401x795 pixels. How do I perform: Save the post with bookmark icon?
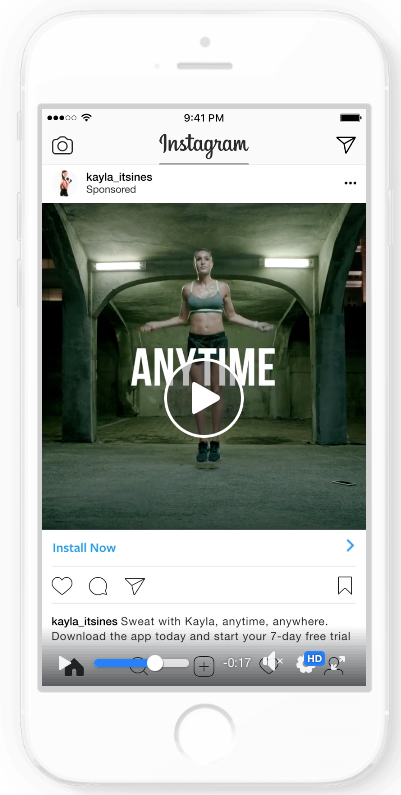pos(345,586)
